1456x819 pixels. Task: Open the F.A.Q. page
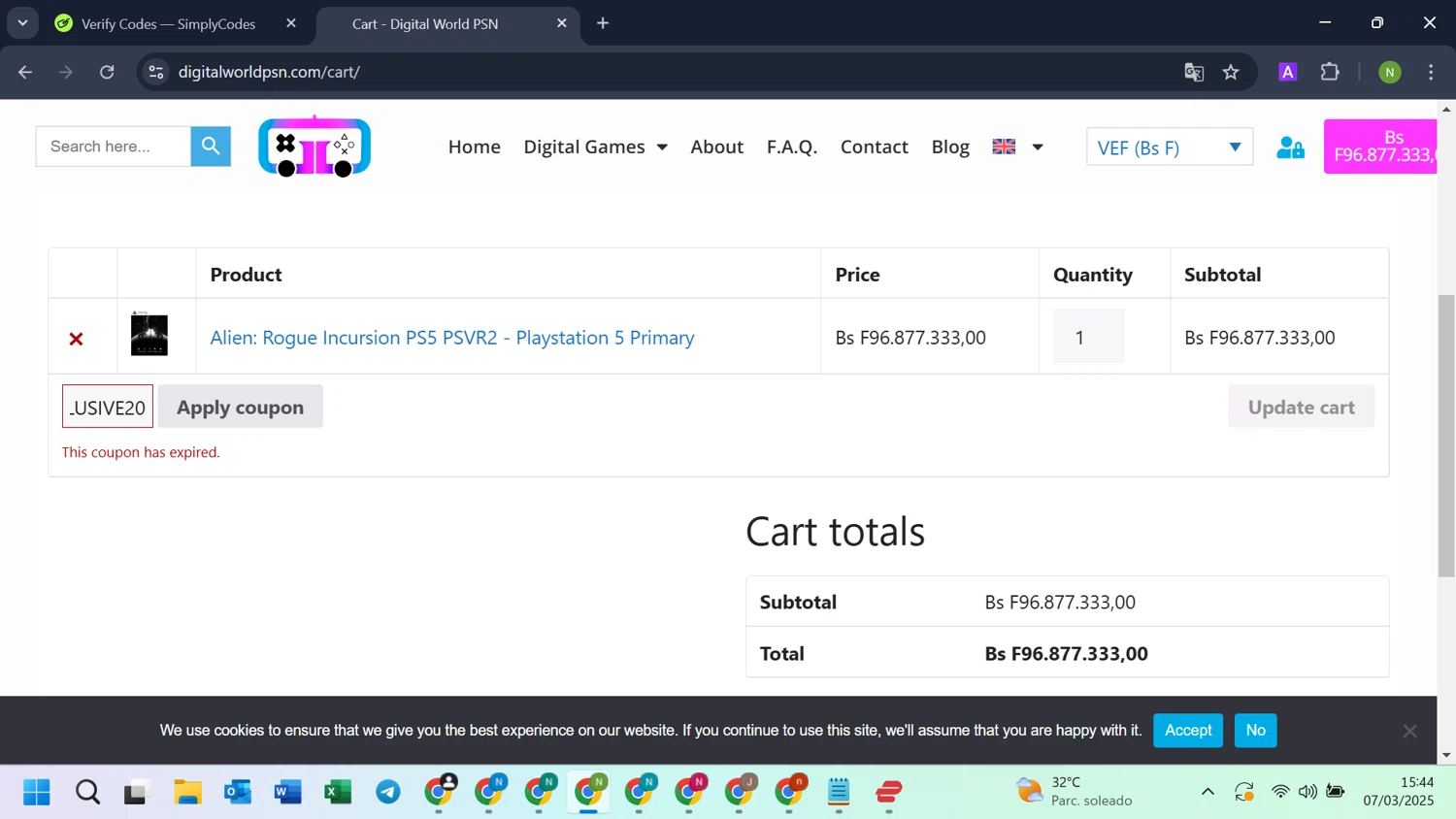(x=792, y=147)
